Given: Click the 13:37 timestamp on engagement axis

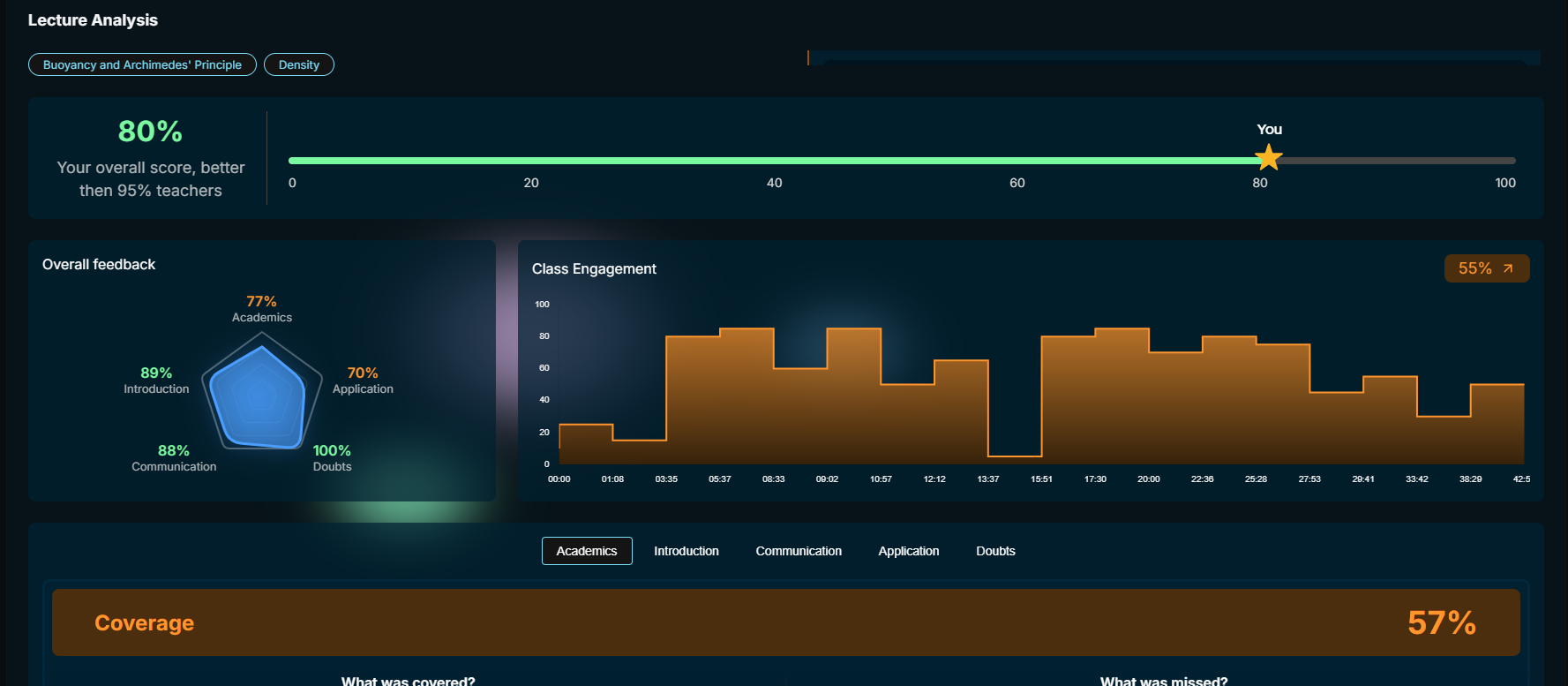Looking at the screenshot, I should (x=988, y=479).
